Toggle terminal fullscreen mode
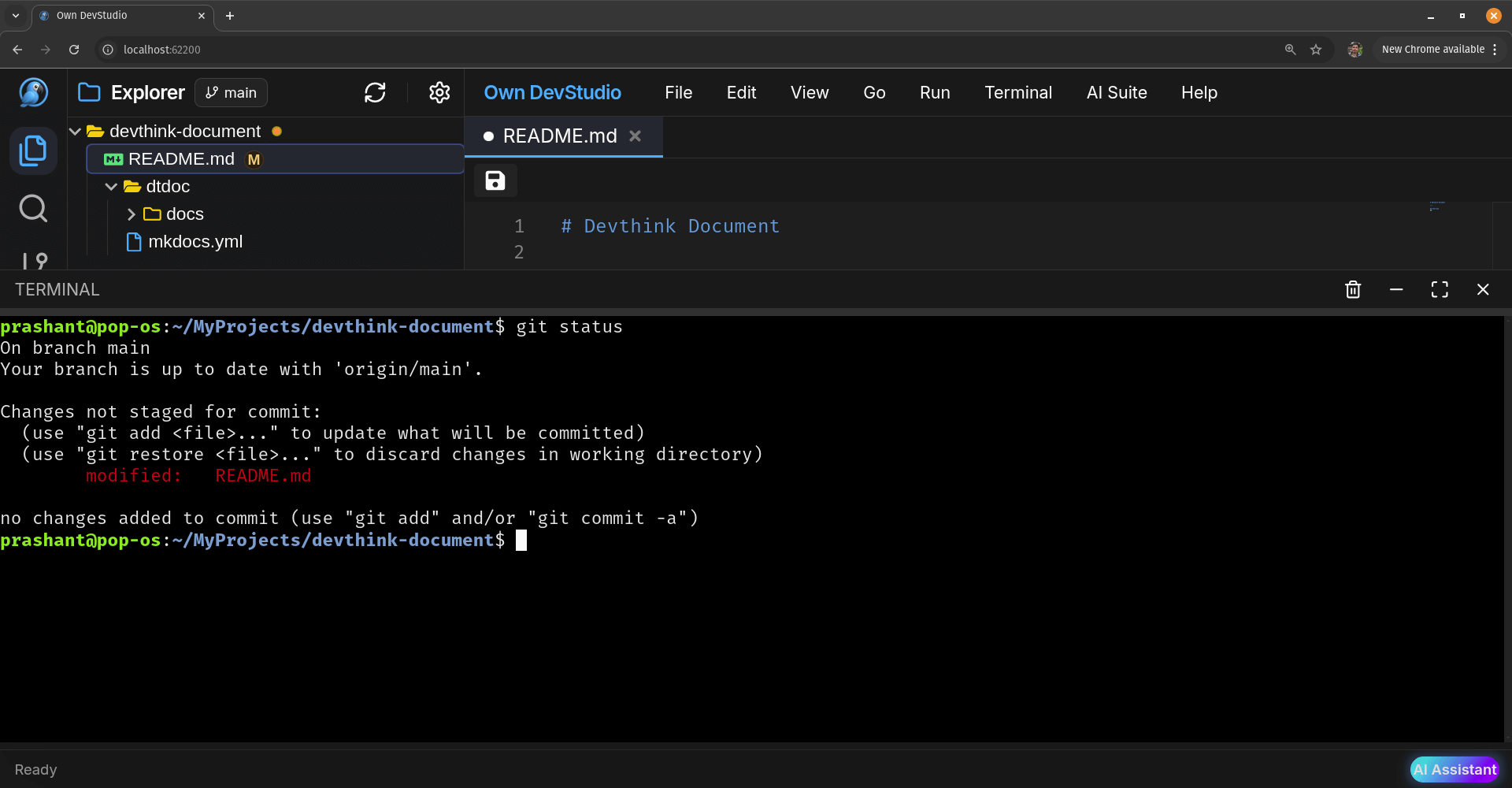The width and height of the screenshot is (1512, 788). (1440, 289)
